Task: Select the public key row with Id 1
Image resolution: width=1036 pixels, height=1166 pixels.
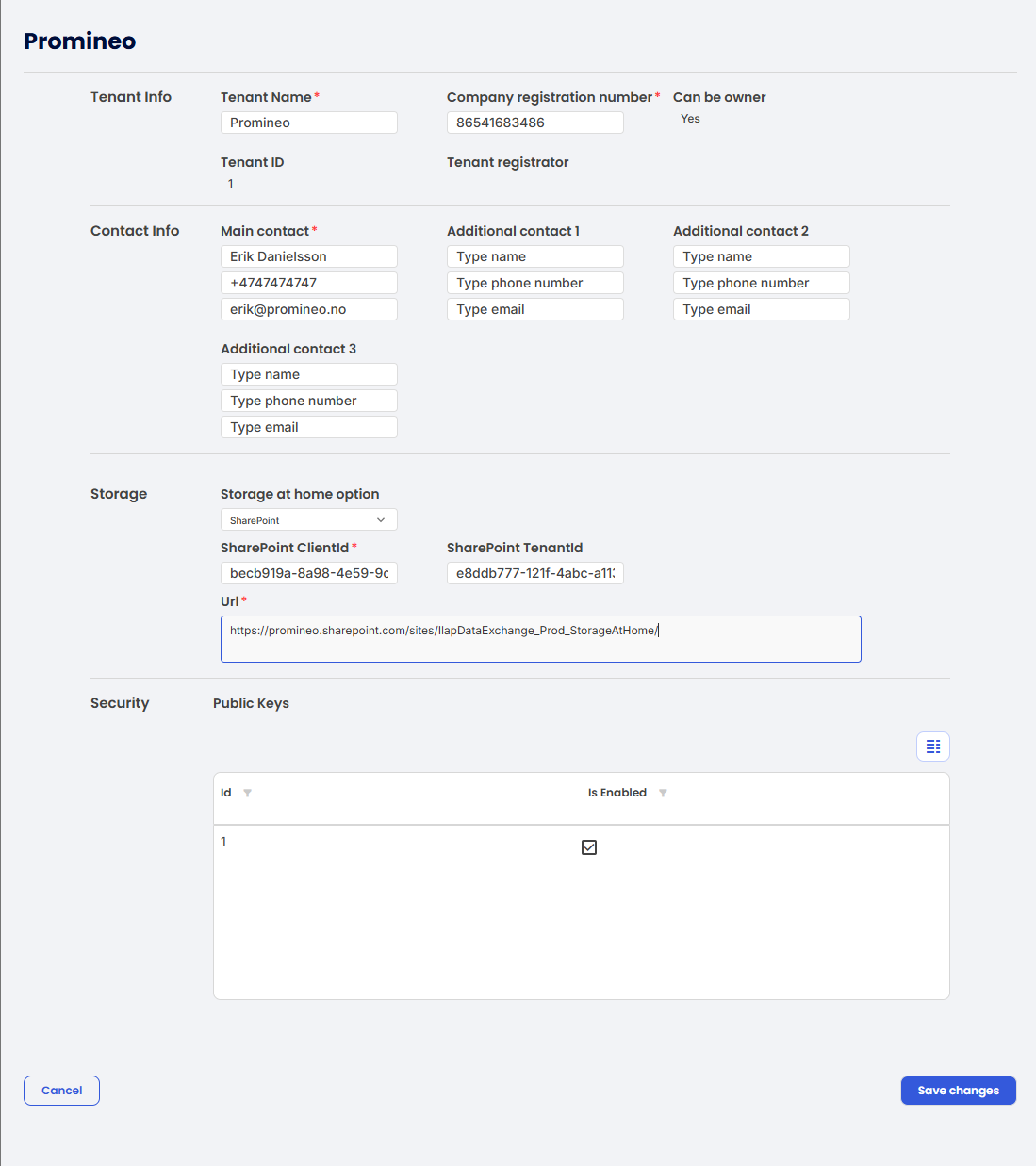Action: (582, 846)
